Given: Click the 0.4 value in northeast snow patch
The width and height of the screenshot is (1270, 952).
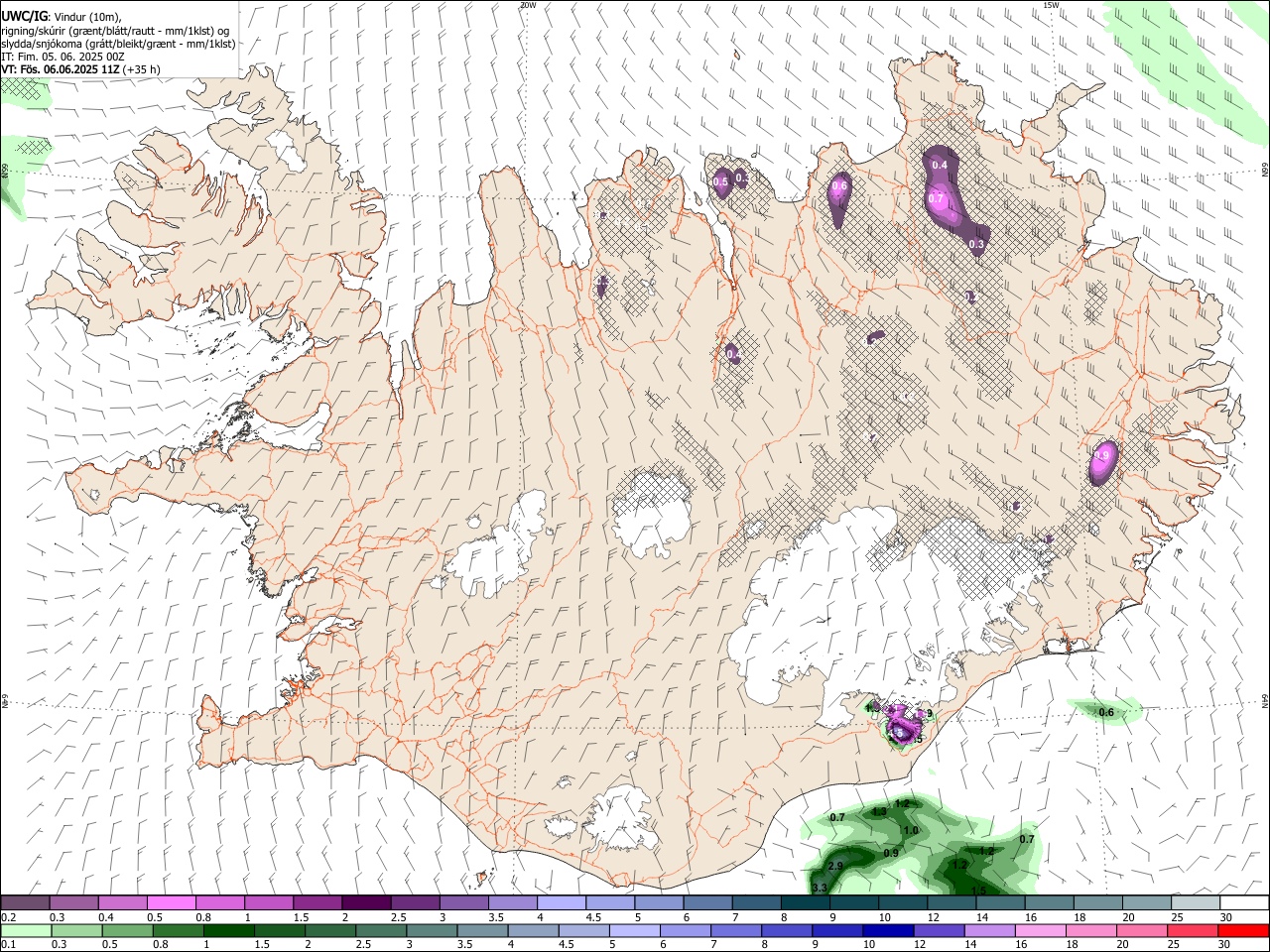Looking at the screenshot, I should click(940, 165).
